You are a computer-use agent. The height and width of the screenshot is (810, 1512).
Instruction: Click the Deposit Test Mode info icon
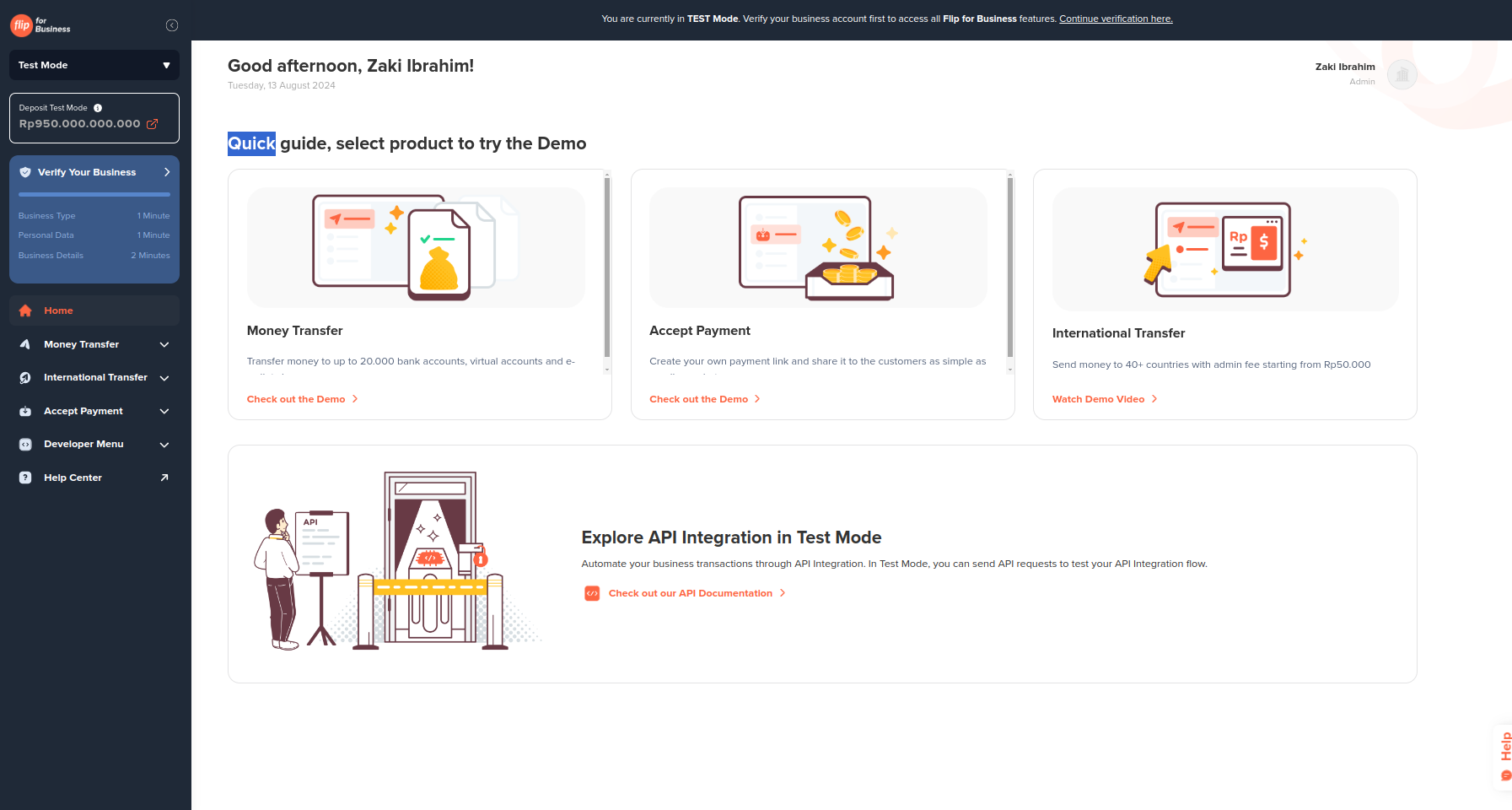pos(98,108)
